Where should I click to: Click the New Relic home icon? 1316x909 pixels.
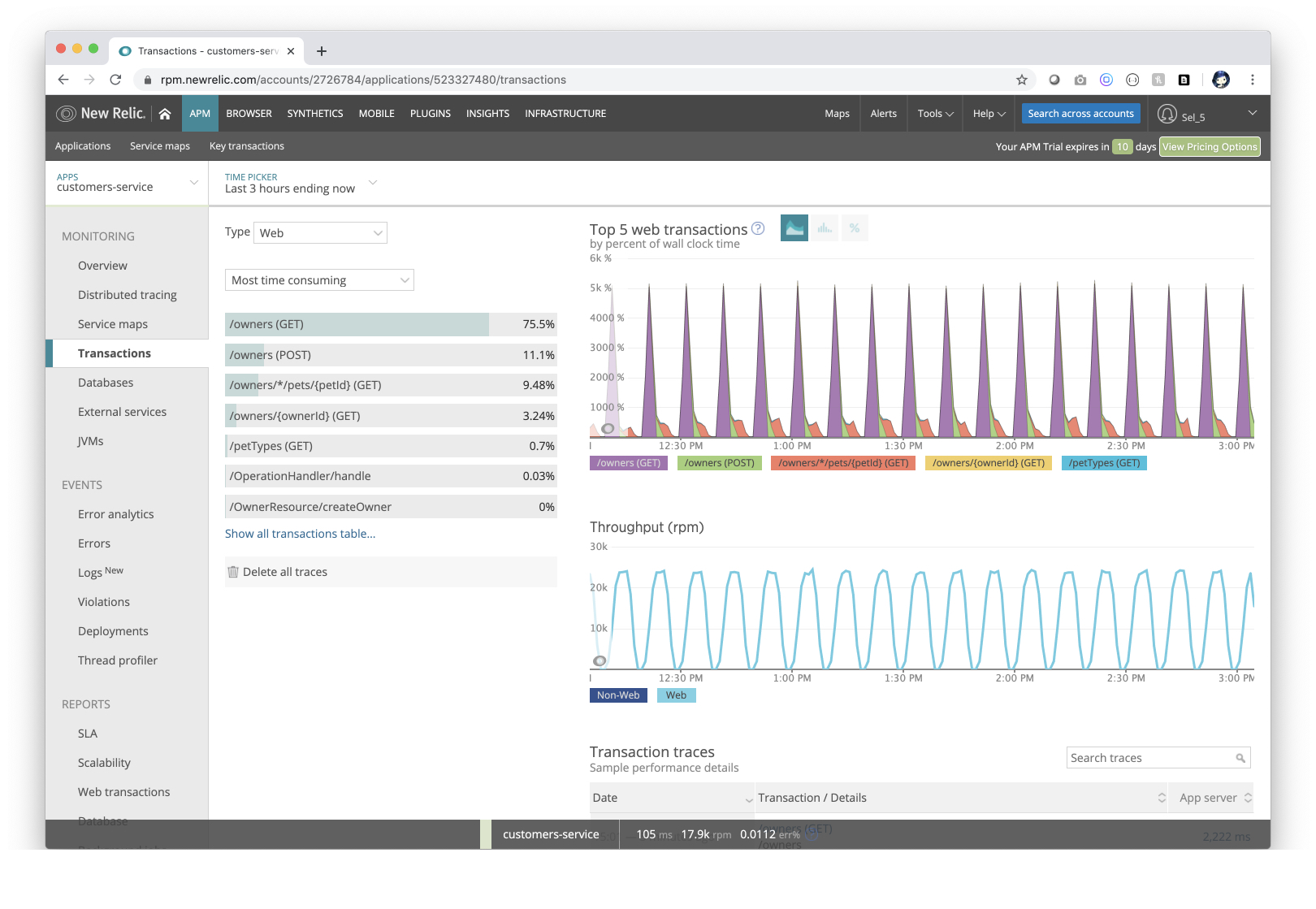(165, 114)
